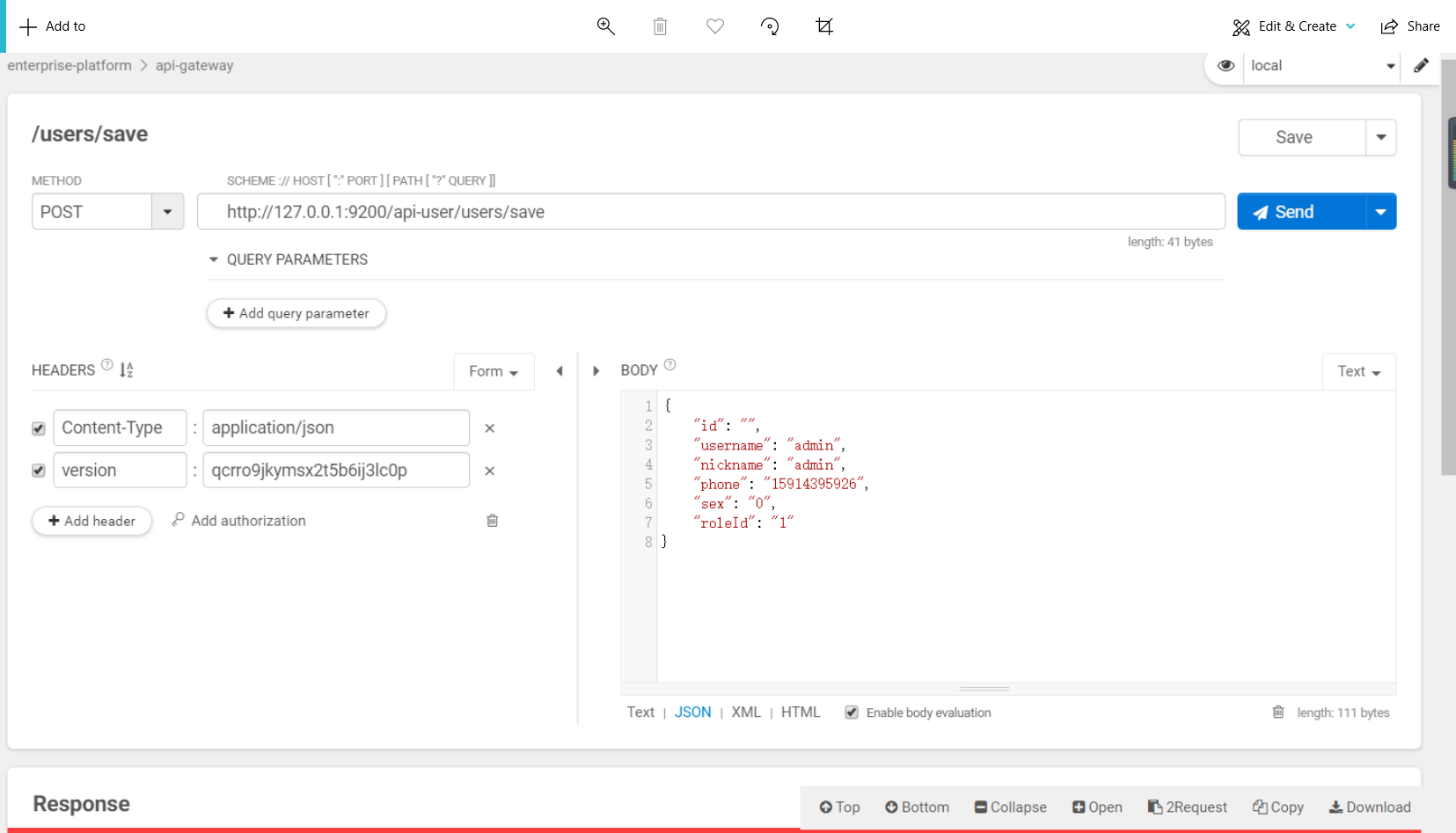The image size is (1456, 833).
Task: Click api-gateway breadcrumb link
Action: (x=194, y=66)
